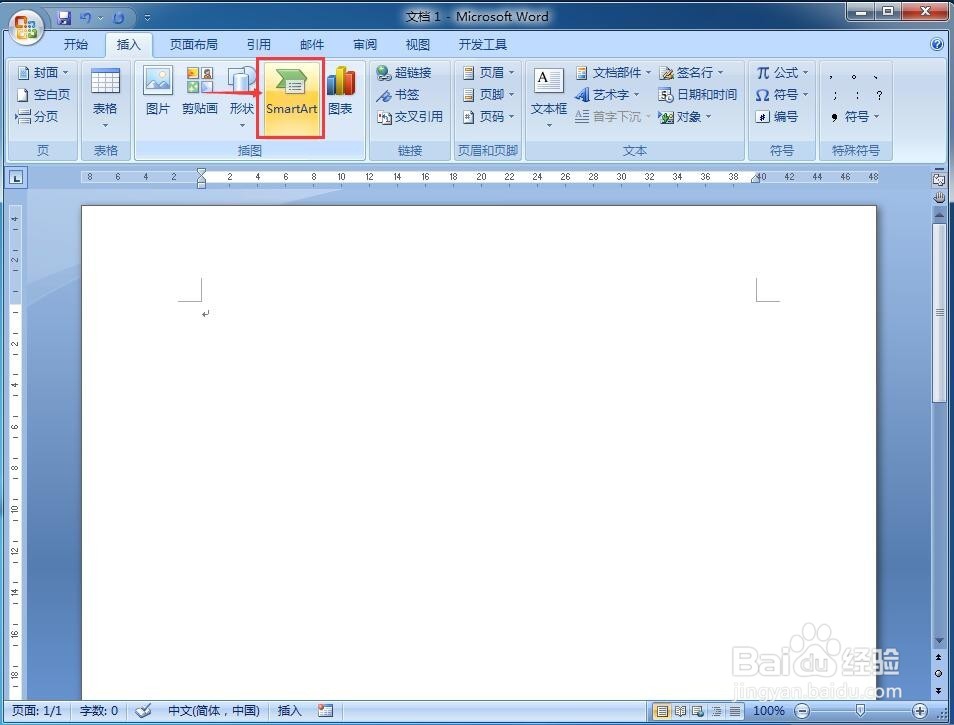Switch to print layout view
This screenshot has width=954, height=725.
pyautogui.click(x=661, y=710)
